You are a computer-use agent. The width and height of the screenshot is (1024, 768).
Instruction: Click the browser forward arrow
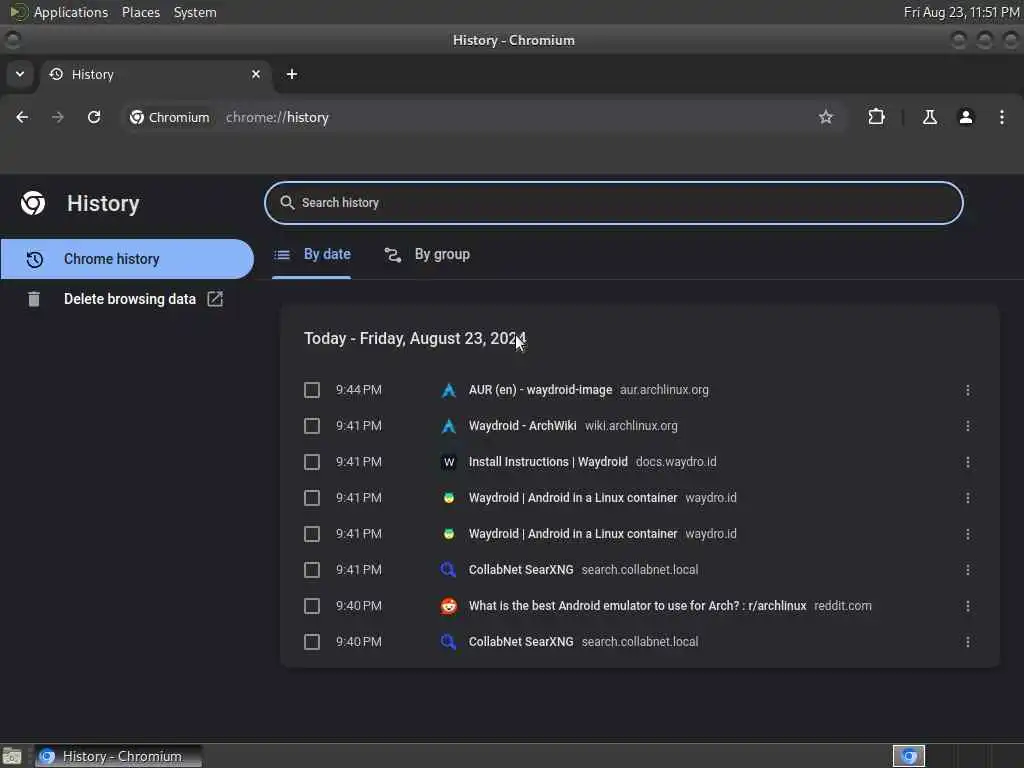point(57,117)
